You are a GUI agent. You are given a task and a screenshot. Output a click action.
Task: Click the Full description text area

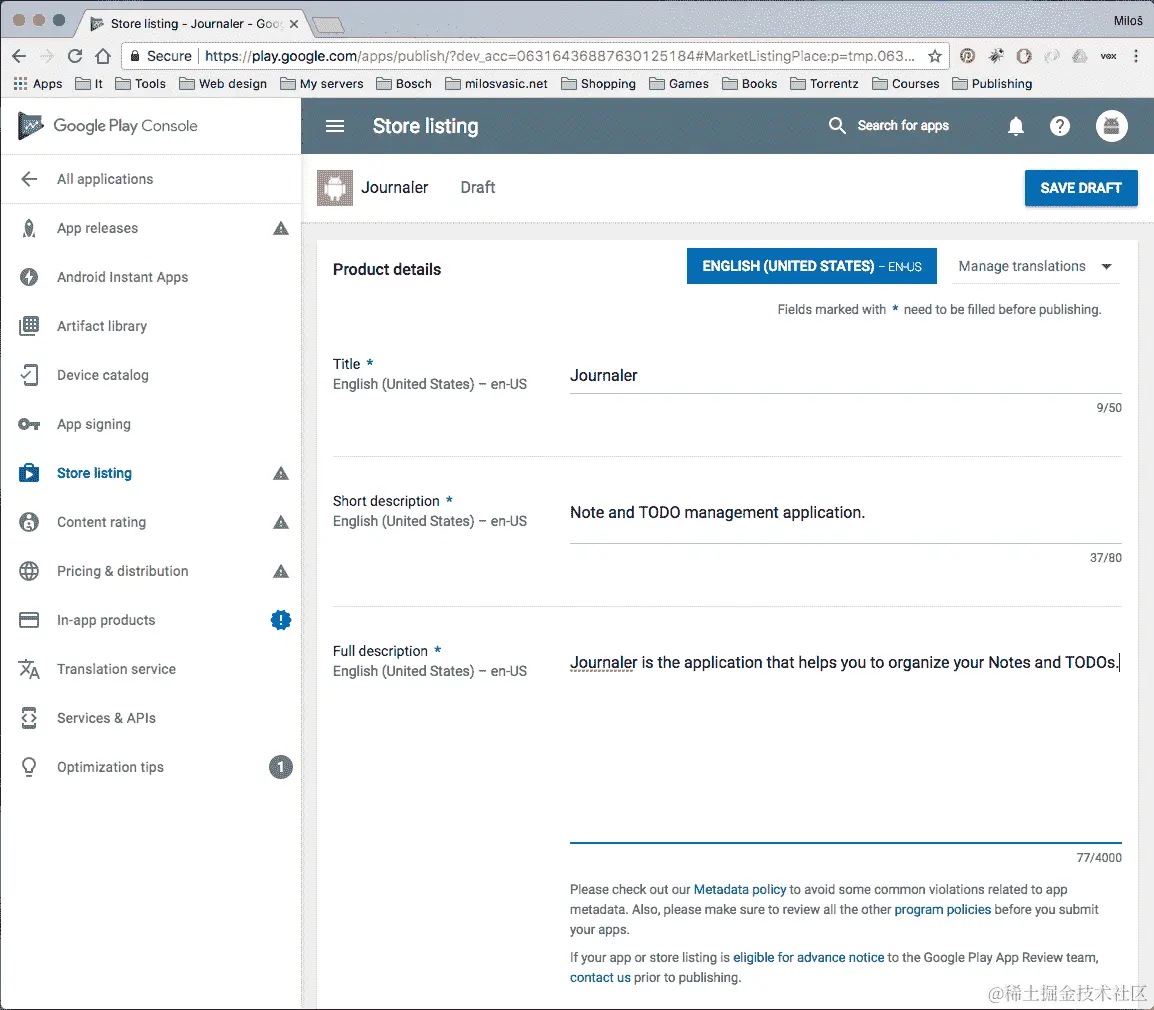[x=845, y=744]
